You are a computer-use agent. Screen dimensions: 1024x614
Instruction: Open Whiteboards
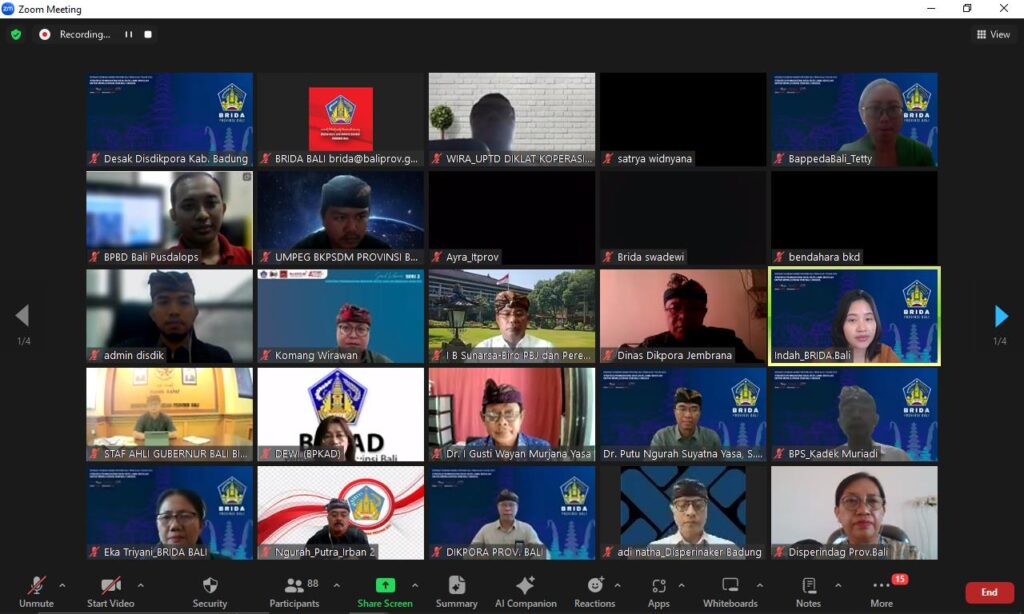(730, 592)
